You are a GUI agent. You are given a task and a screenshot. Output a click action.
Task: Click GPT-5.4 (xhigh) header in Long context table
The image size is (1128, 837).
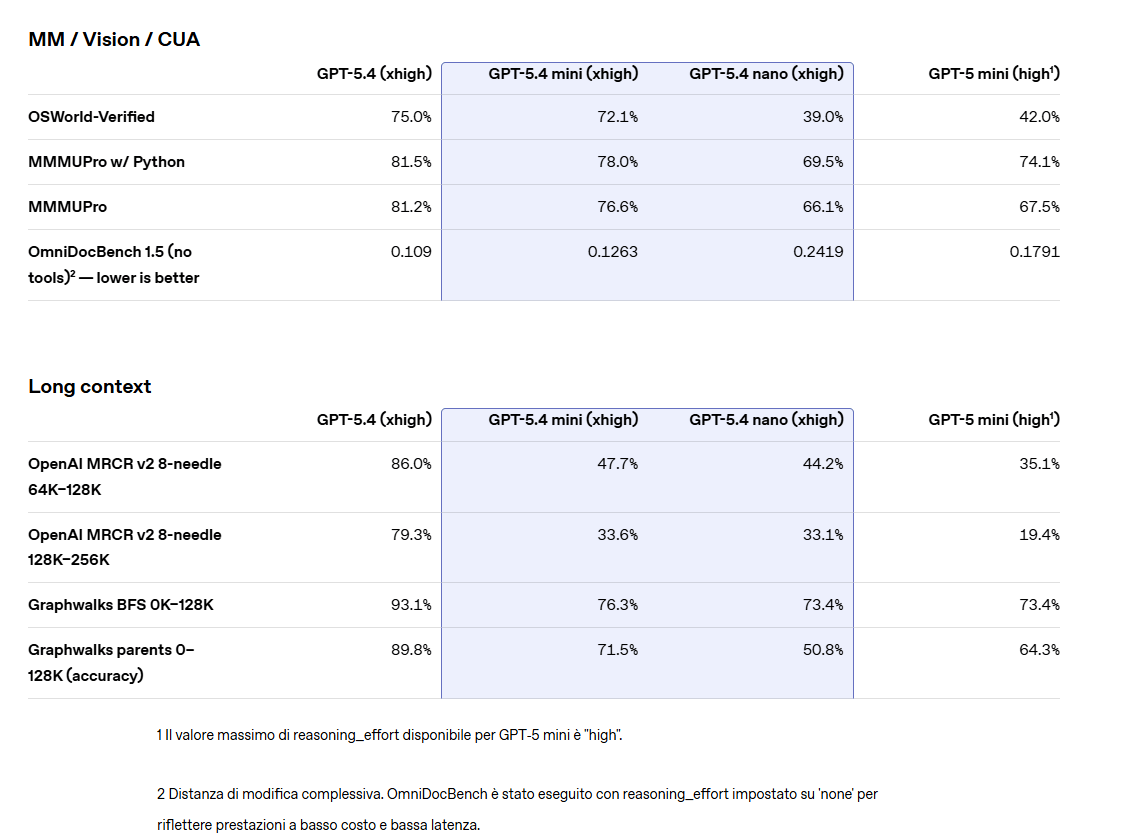pyautogui.click(x=374, y=420)
